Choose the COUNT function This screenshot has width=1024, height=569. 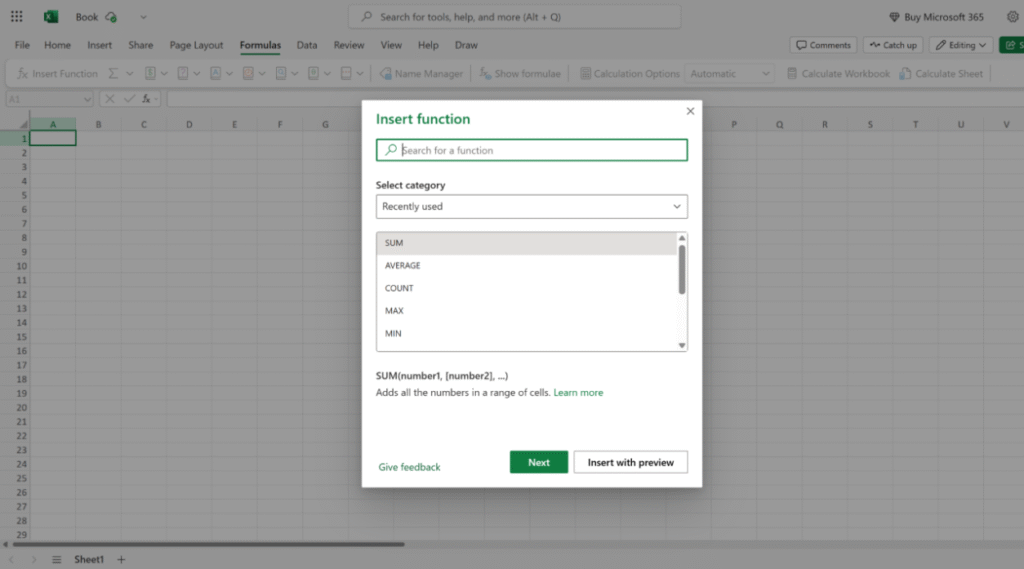(x=399, y=288)
